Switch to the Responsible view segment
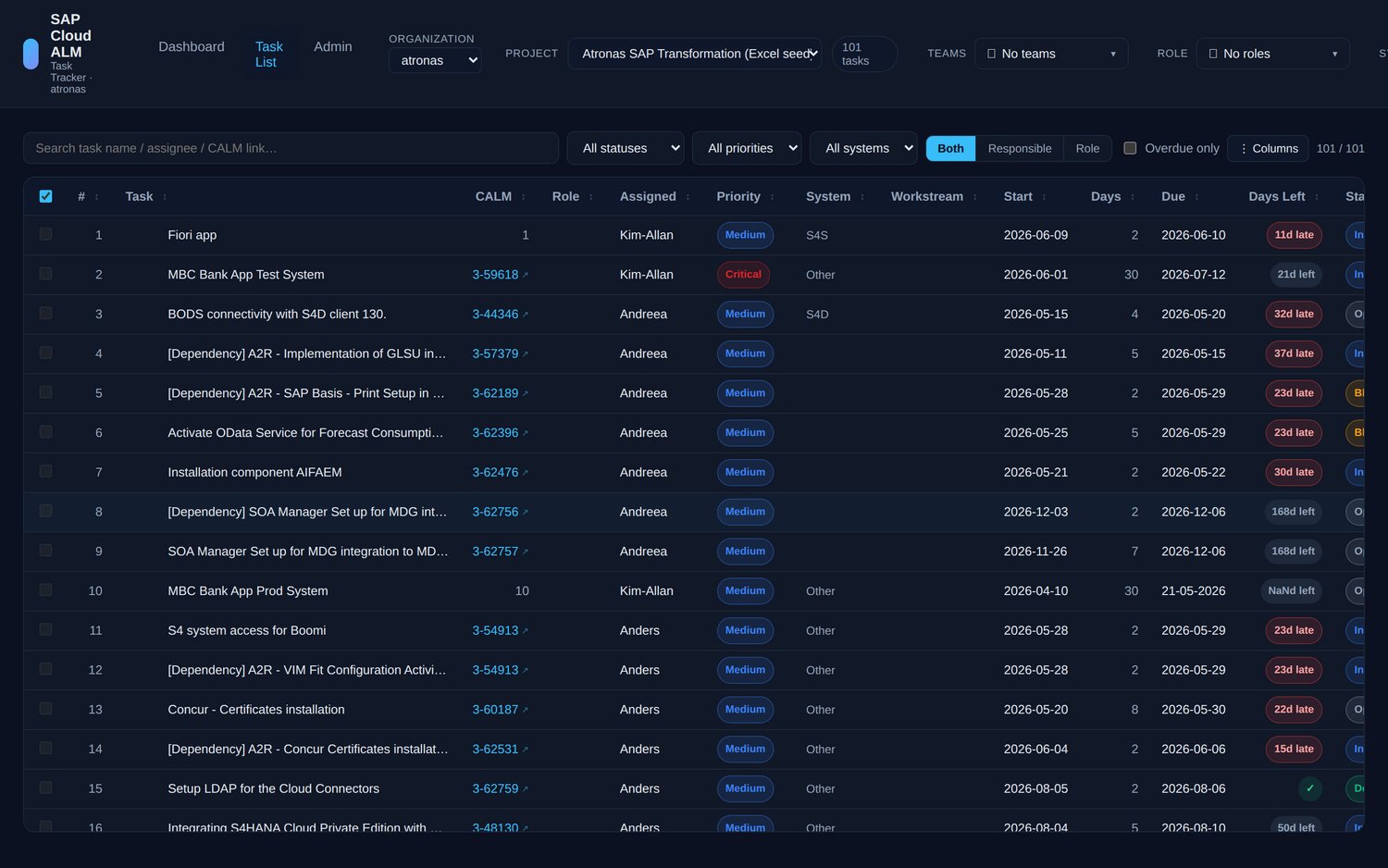Screen dimensions: 1388x868 (1020, 148)
